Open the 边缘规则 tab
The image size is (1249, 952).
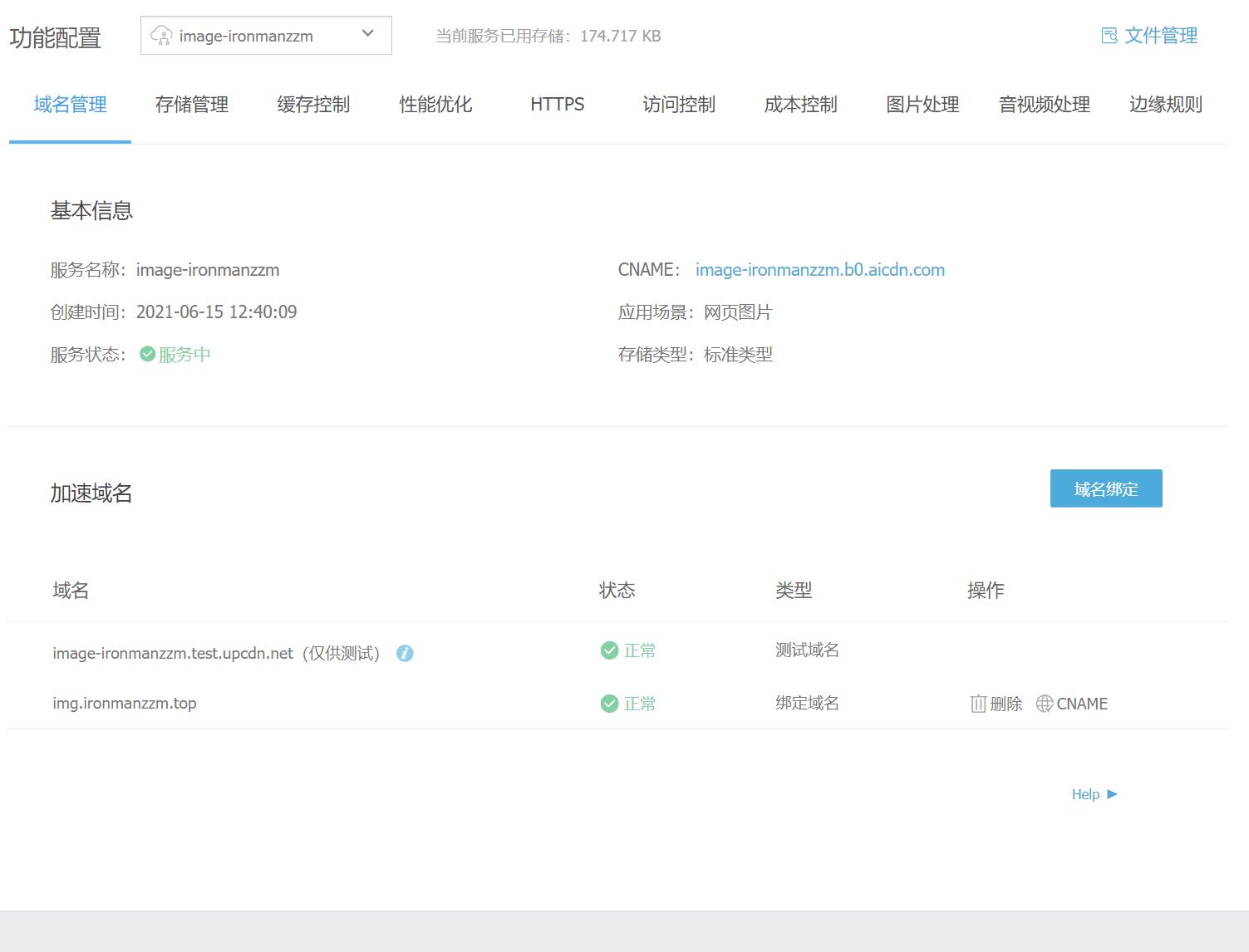point(1165,105)
